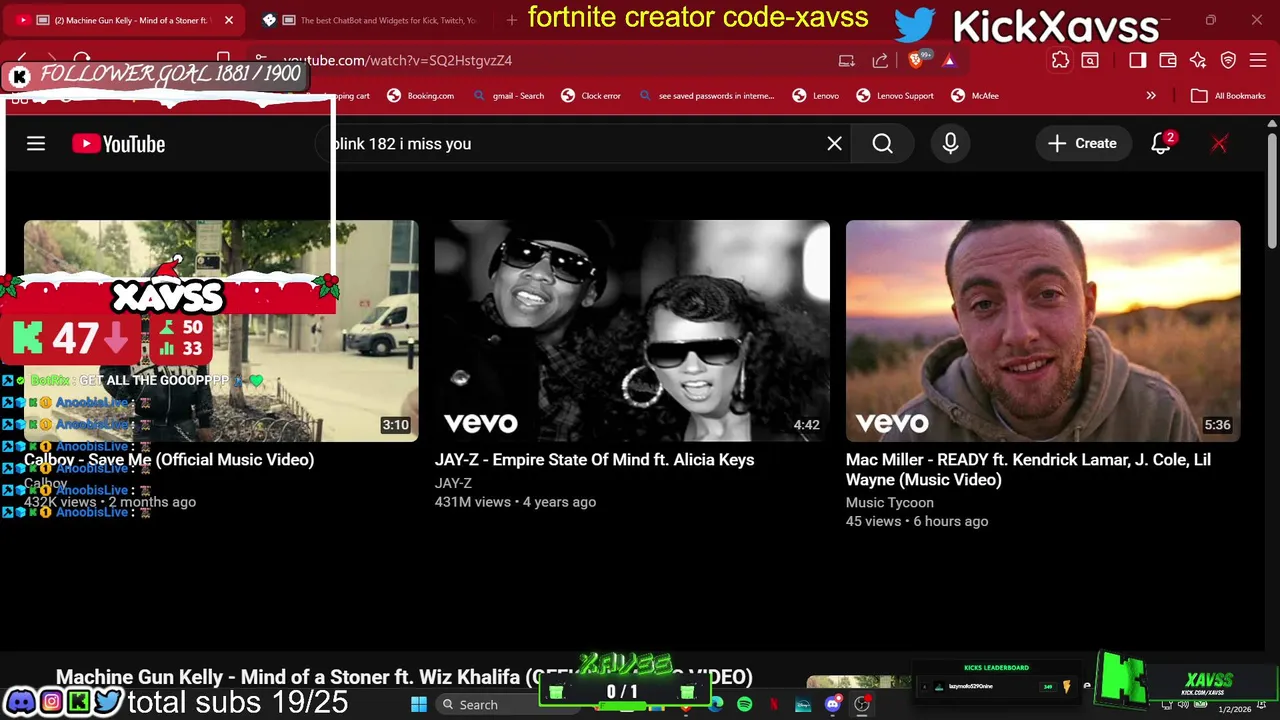The width and height of the screenshot is (1280, 720).
Task: Open the Lenovo bookmark
Action: tap(816, 96)
